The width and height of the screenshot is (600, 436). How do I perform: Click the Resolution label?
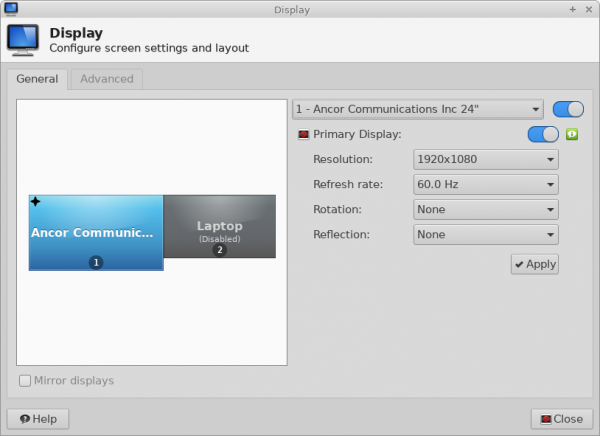pos(343,159)
